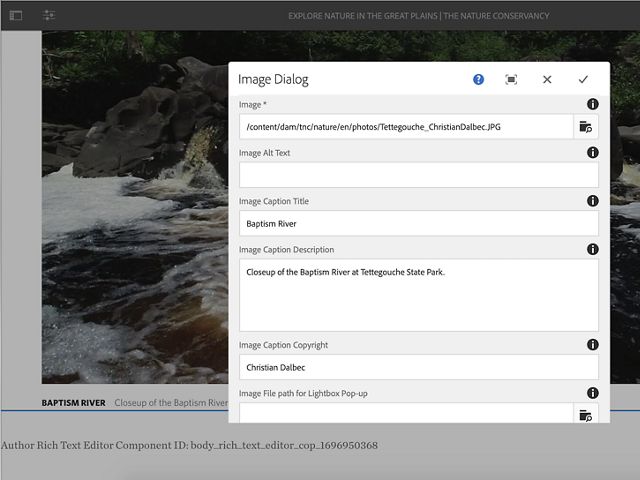Edit the Baptism River caption title
Viewport: 640px width, 480px height.
click(x=418, y=223)
